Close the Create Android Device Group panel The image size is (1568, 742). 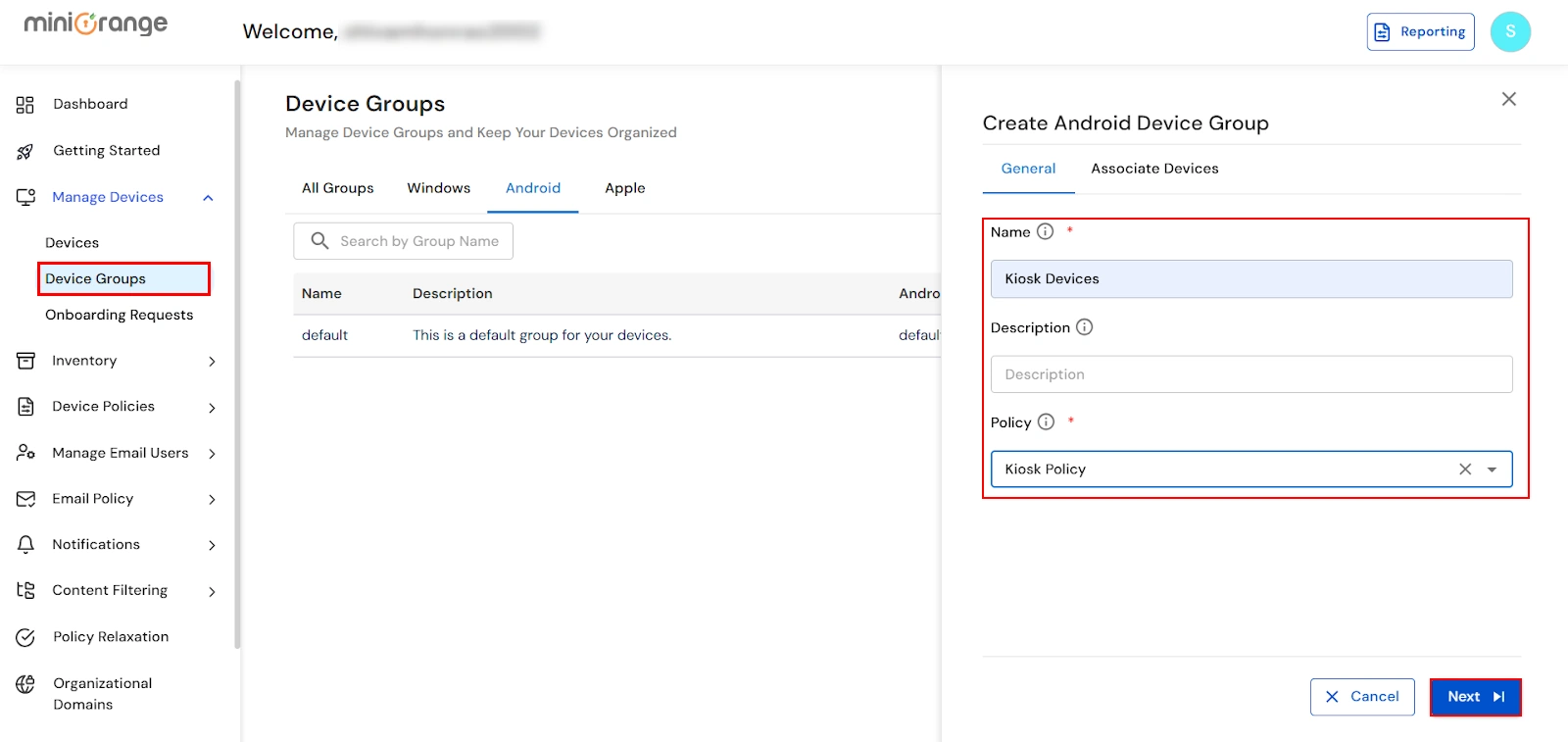point(1508,99)
